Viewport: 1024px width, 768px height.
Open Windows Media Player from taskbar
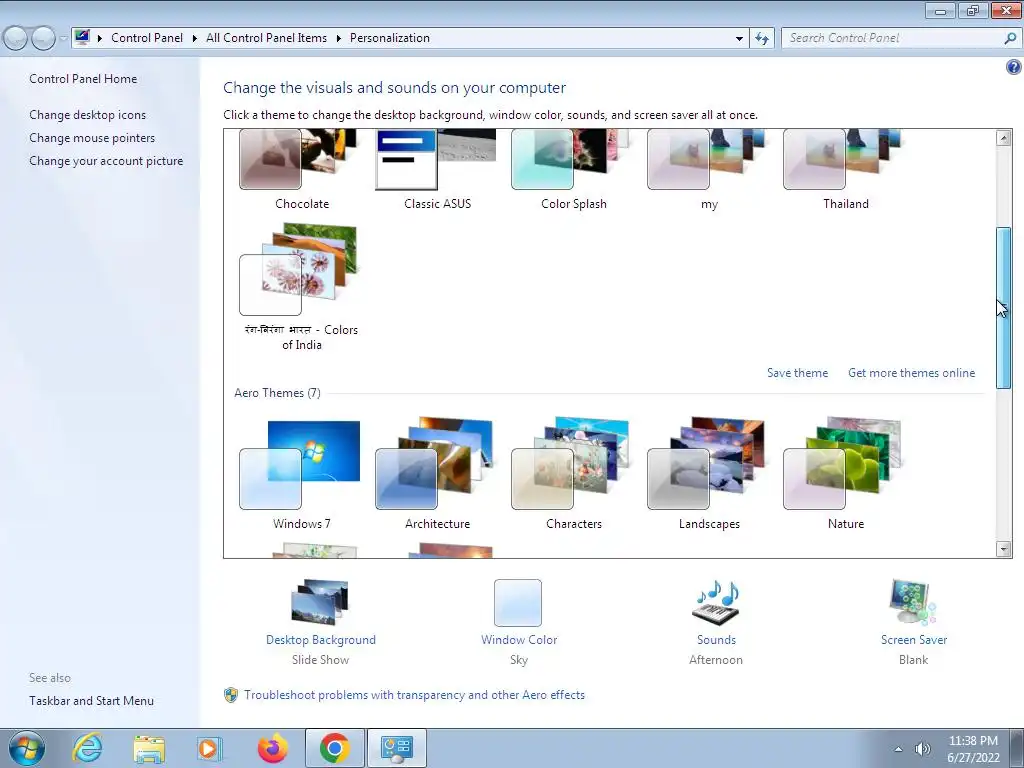click(x=210, y=748)
